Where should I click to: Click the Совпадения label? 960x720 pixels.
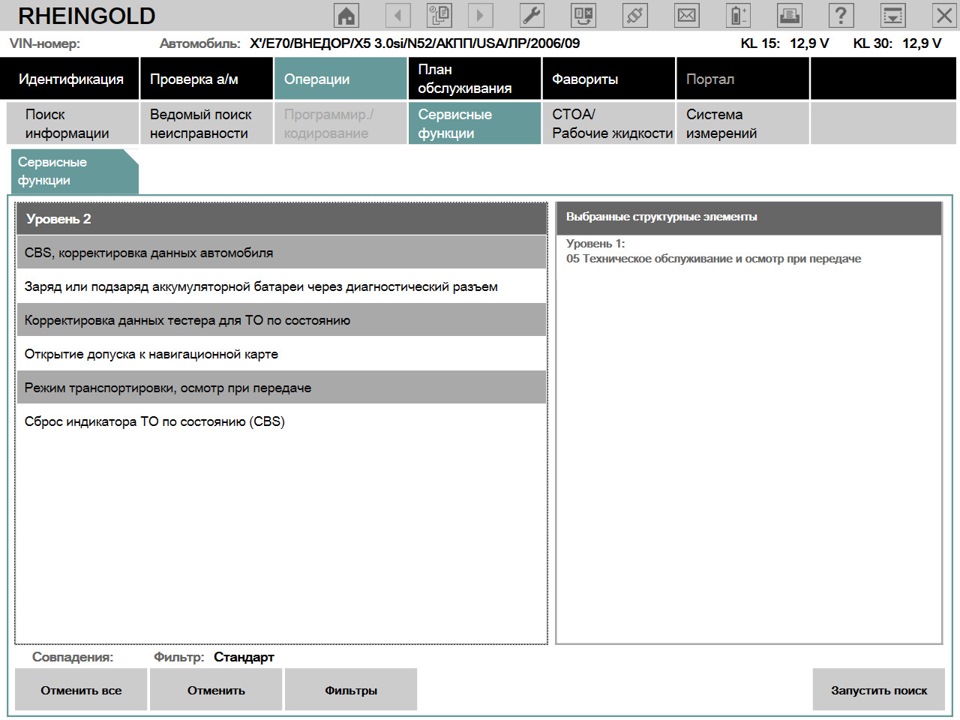pyautogui.click(x=73, y=657)
